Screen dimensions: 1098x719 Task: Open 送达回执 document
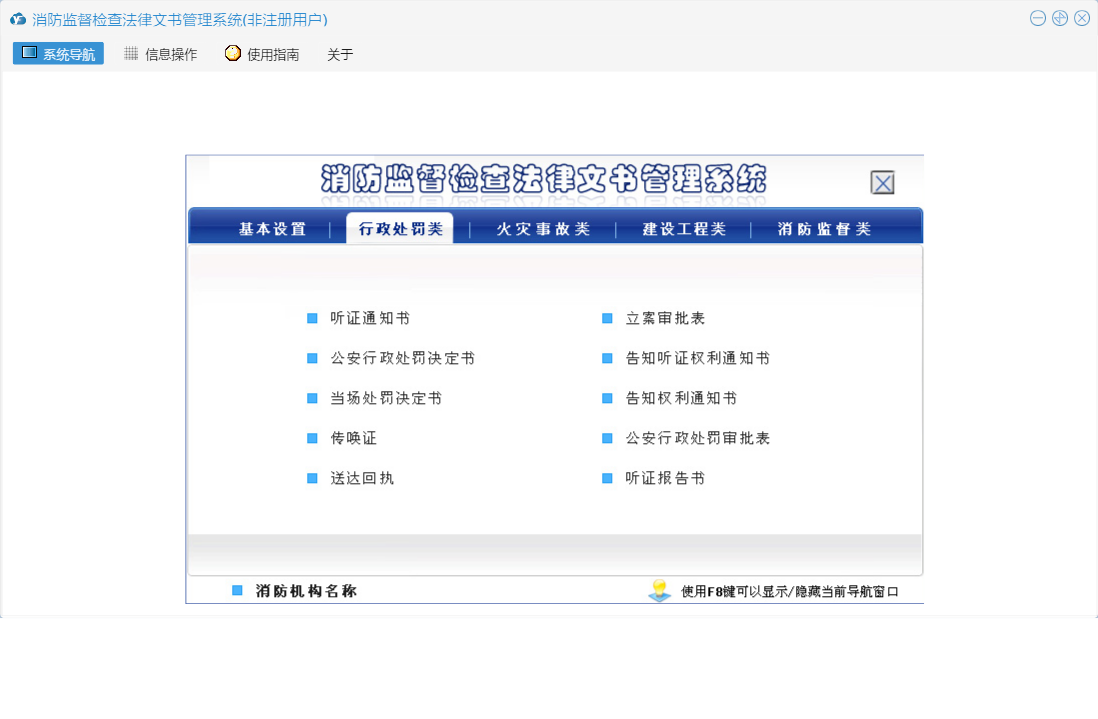pos(362,478)
